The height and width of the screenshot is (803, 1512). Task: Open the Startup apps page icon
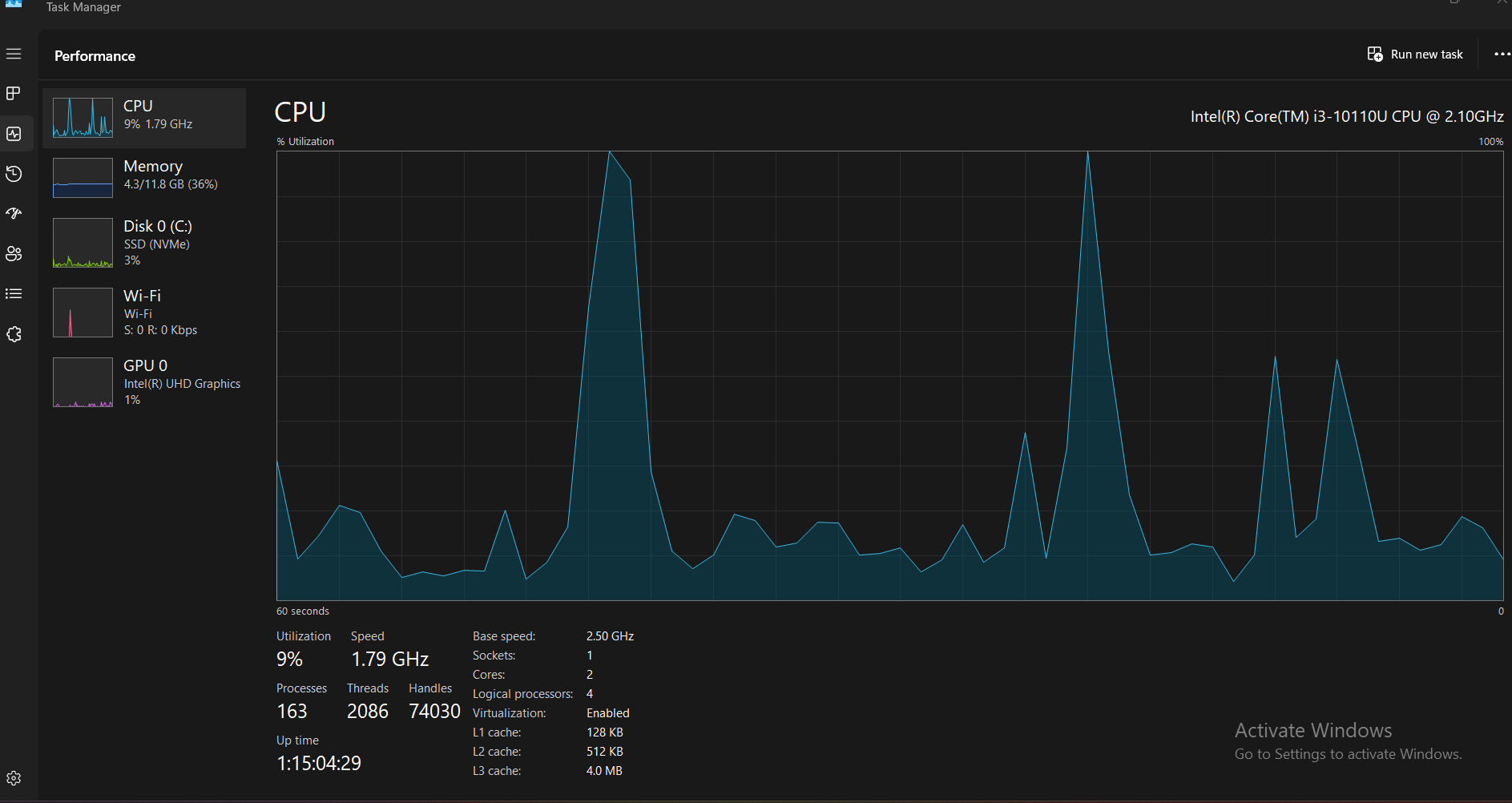14,214
